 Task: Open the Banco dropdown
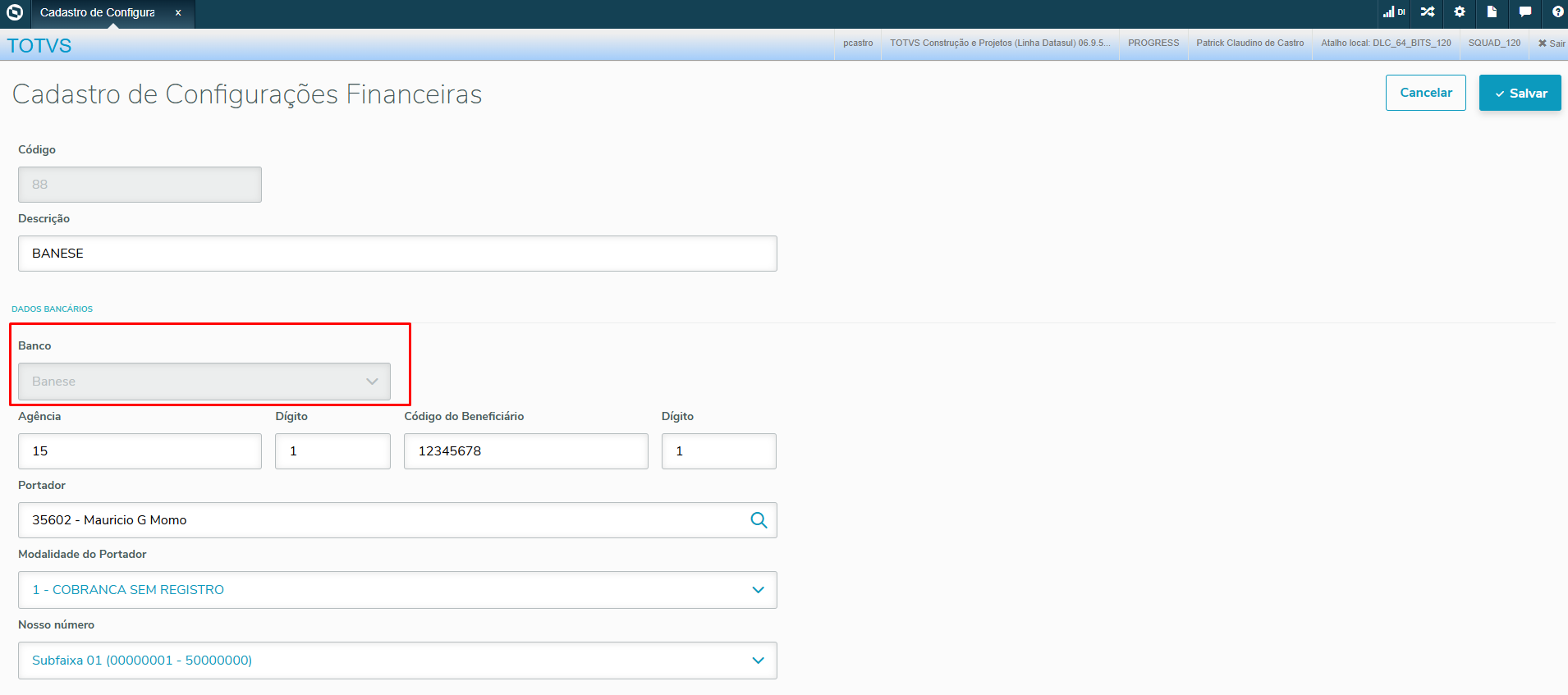[x=204, y=382]
